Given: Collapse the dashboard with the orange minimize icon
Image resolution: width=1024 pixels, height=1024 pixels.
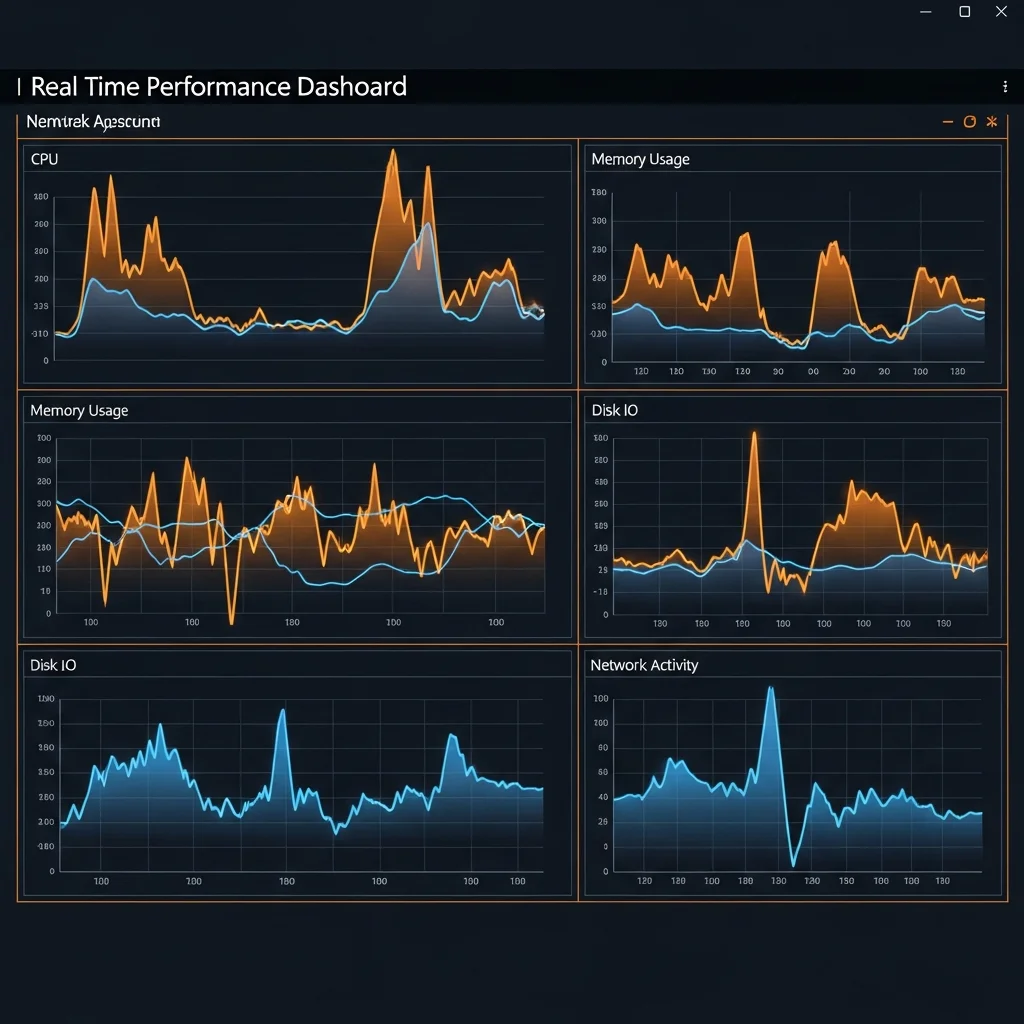Looking at the screenshot, I should [x=947, y=121].
